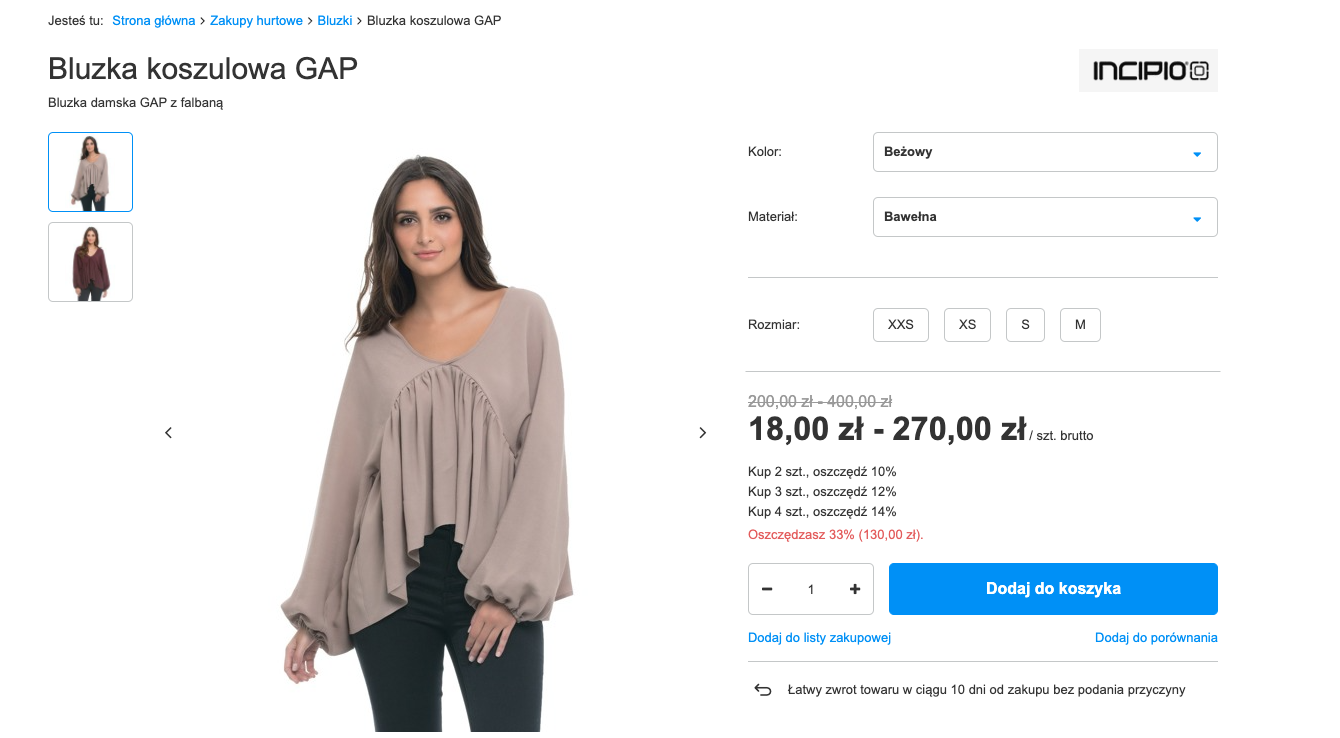Click the quantity input field
The width and height of the screenshot is (1340, 738).
811,589
